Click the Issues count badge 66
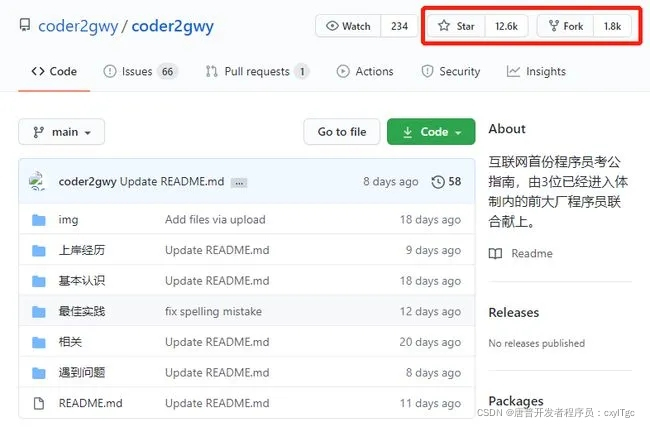650x427 pixels. 167,72
